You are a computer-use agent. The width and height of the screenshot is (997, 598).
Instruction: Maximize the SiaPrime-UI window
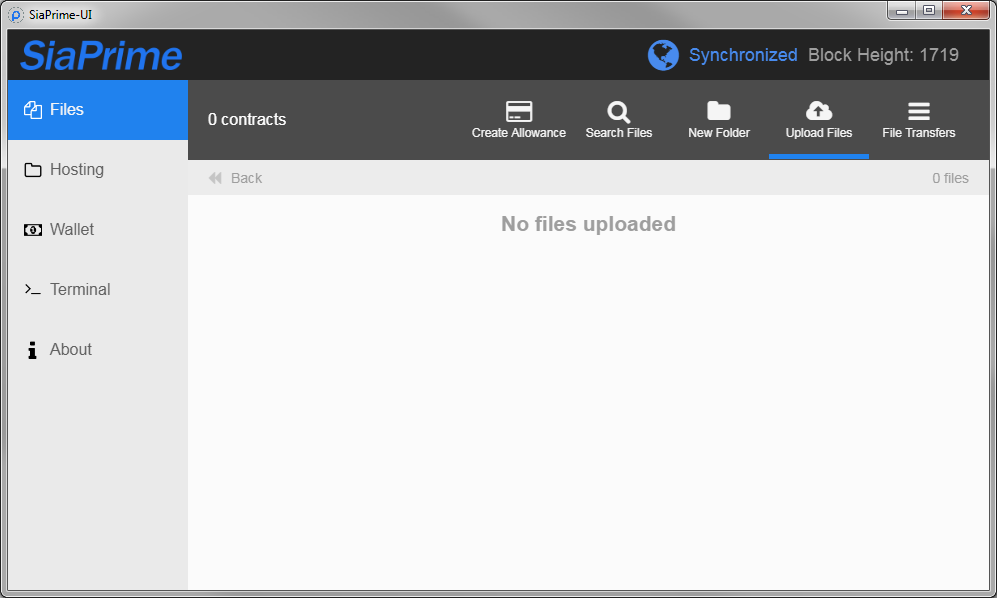pos(929,10)
